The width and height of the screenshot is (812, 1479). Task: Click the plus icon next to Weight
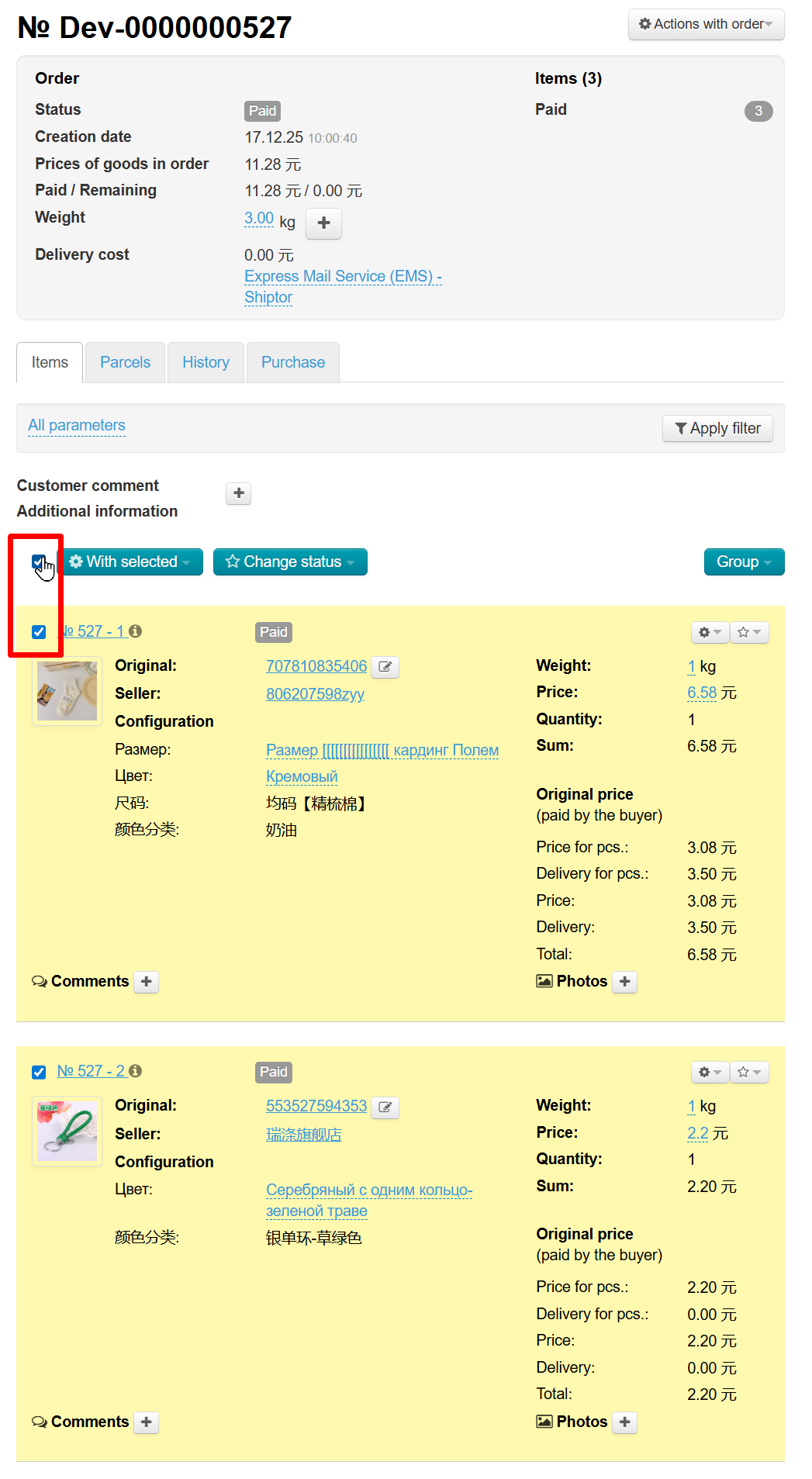pos(323,223)
